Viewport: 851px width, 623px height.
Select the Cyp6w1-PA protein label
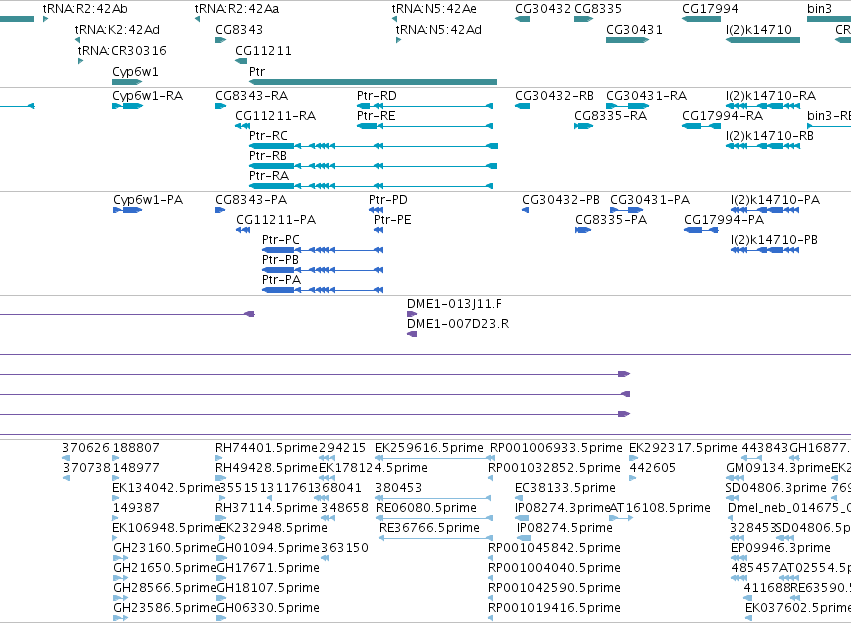(148, 200)
